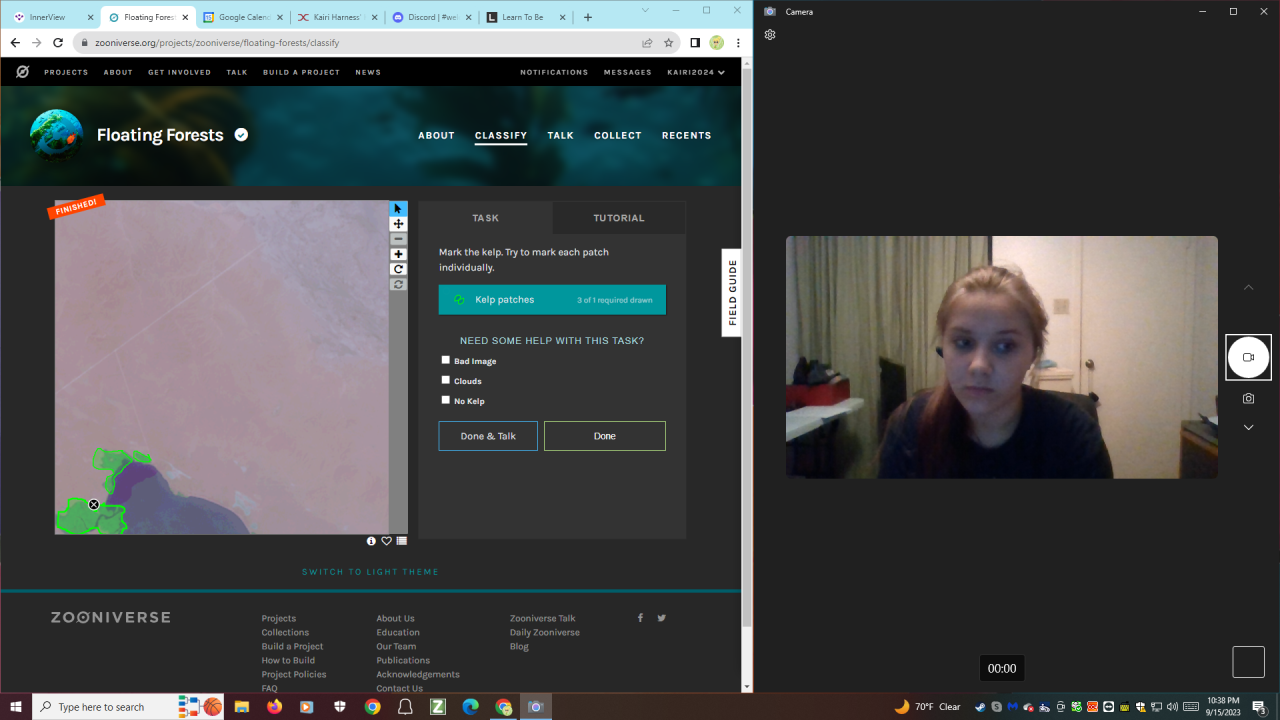Check the No Kelp checkbox
This screenshot has height=720, width=1280.
(x=446, y=400)
